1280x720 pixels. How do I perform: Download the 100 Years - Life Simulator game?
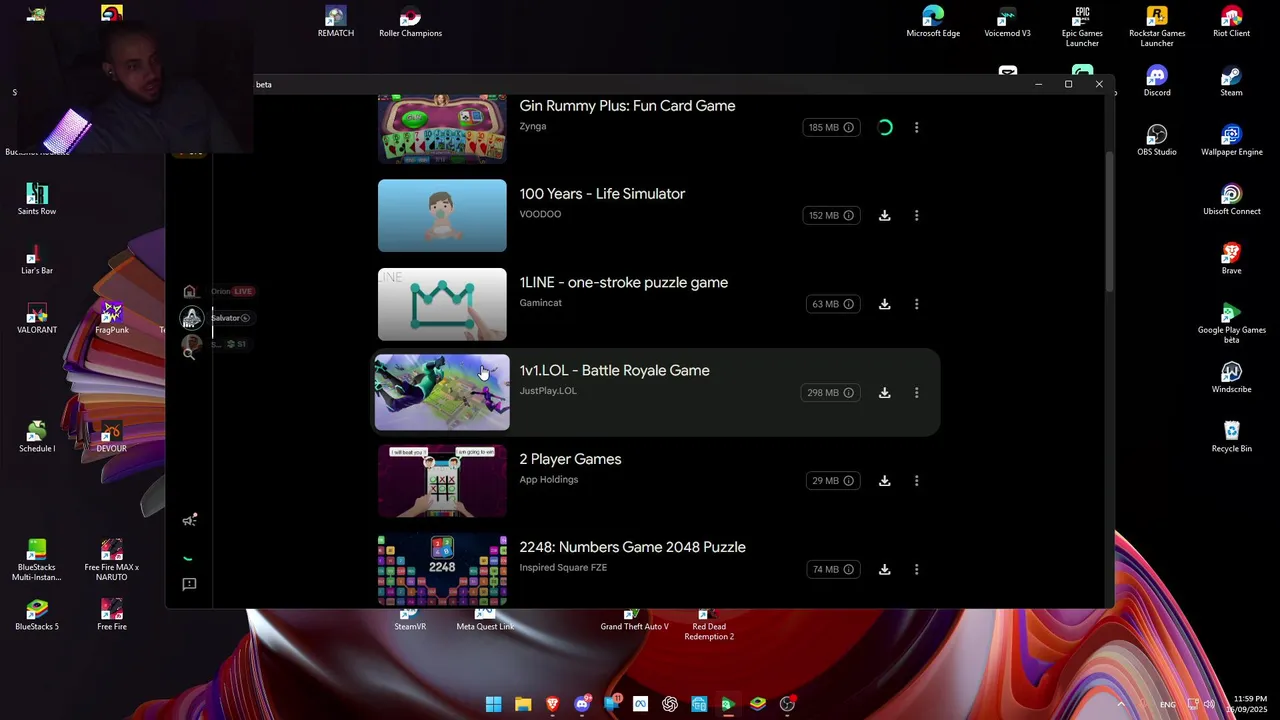(x=884, y=216)
